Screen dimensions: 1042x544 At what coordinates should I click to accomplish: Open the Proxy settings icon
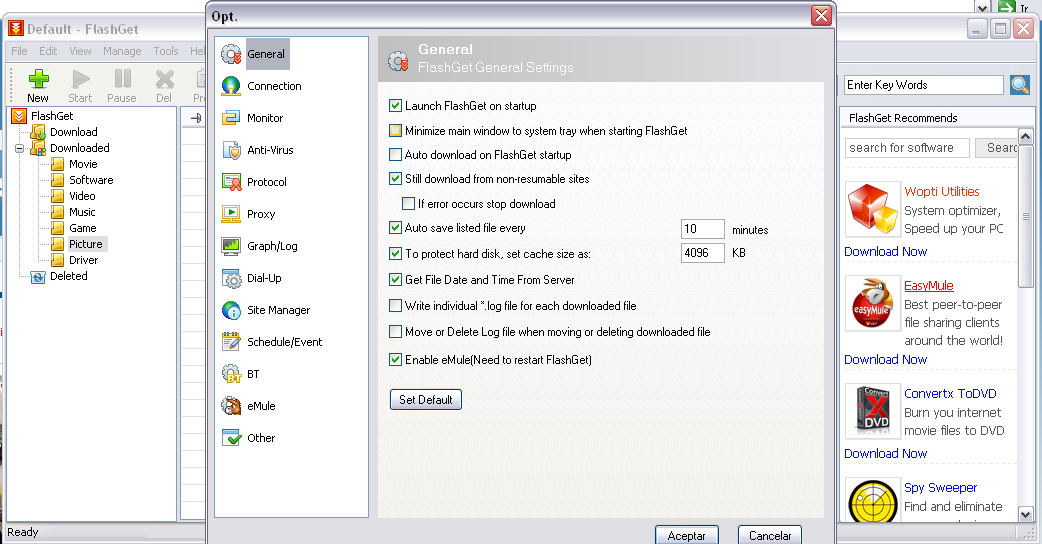[231, 214]
